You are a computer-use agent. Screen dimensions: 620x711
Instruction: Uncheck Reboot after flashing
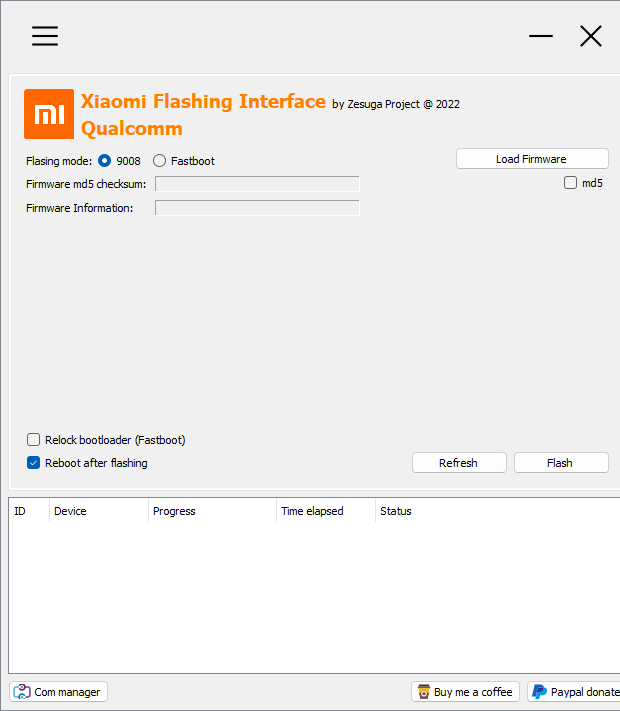(34, 463)
